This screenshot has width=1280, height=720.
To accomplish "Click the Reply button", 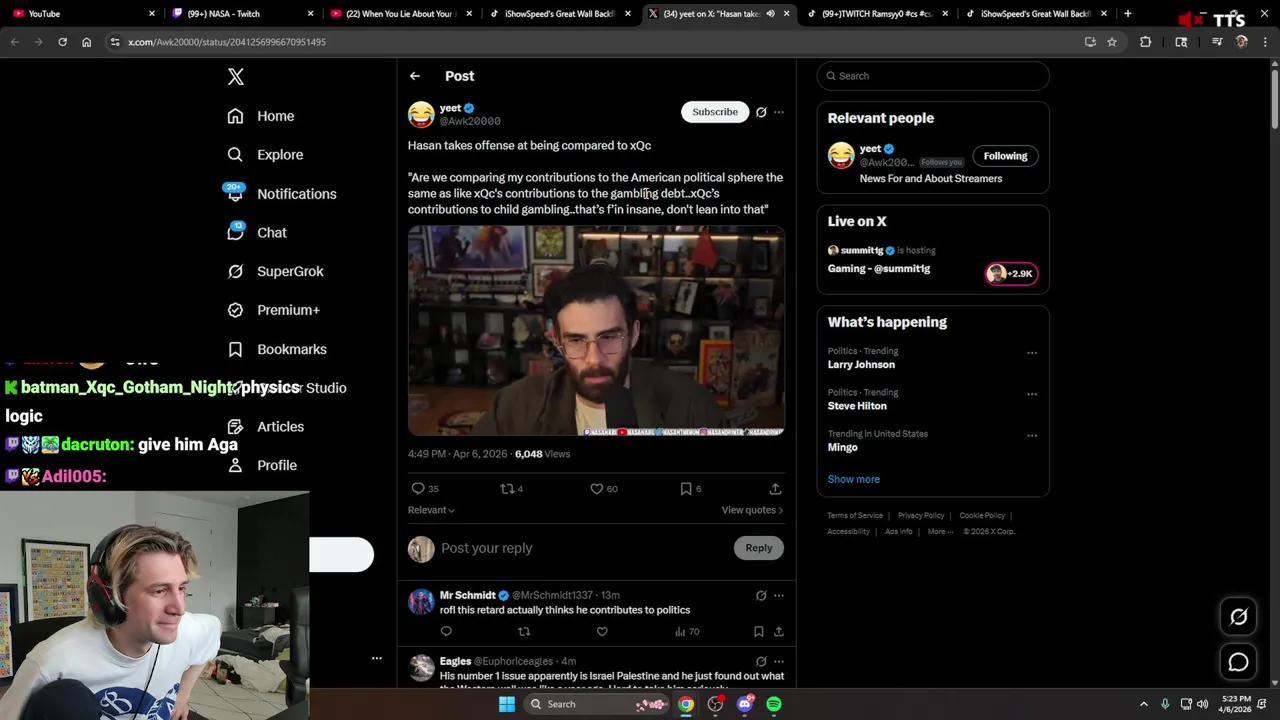I will point(759,548).
